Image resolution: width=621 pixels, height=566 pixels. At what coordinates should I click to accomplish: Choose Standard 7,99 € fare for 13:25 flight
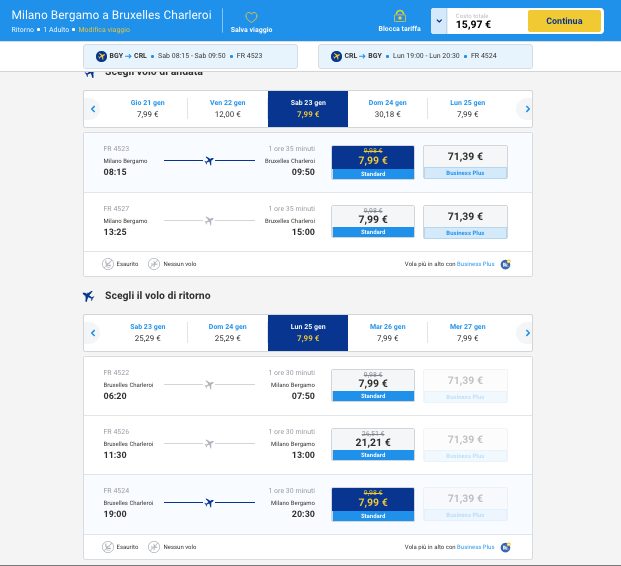[x=372, y=221]
